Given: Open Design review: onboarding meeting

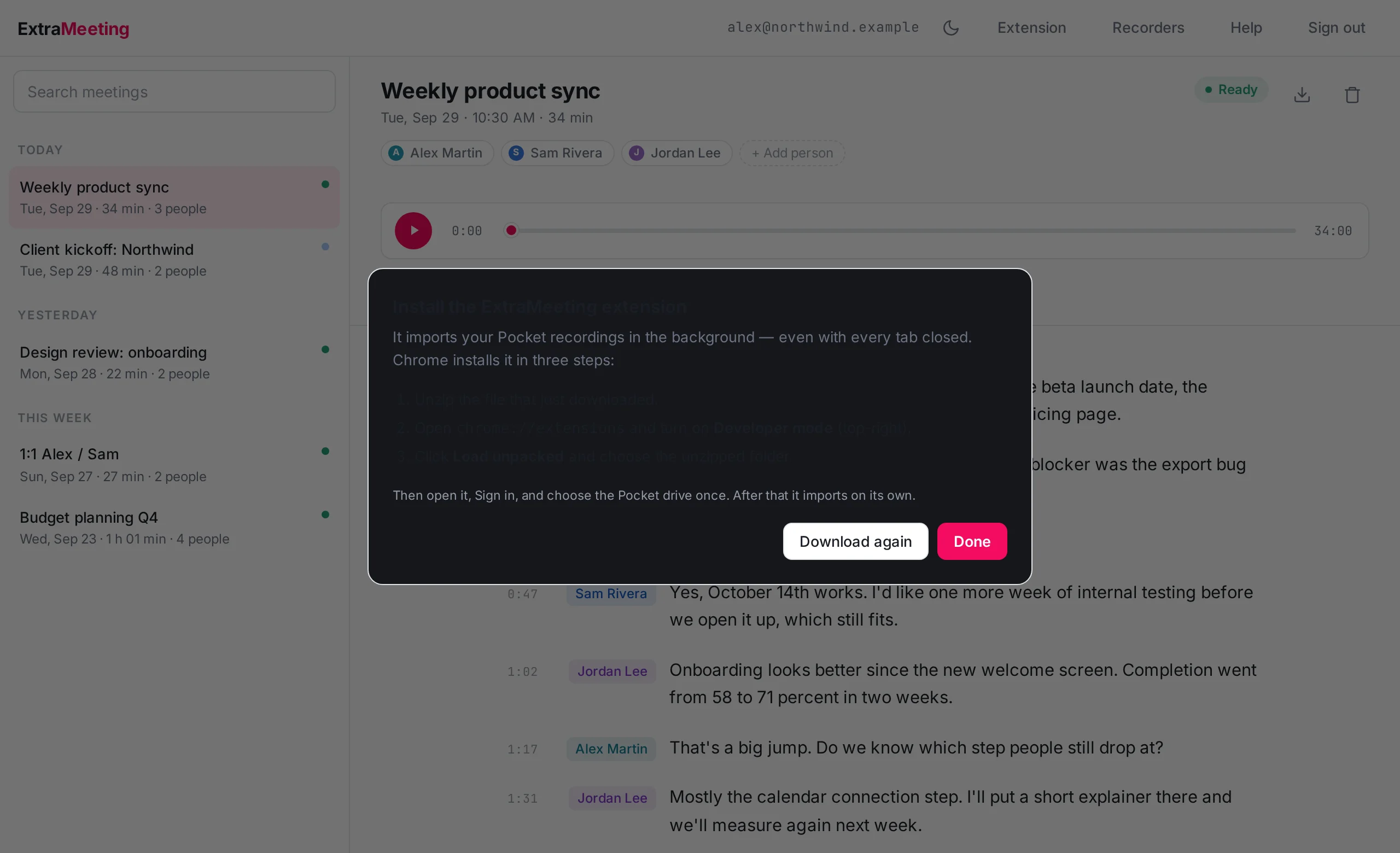Looking at the screenshot, I should pyautogui.click(x=174, y=363).
